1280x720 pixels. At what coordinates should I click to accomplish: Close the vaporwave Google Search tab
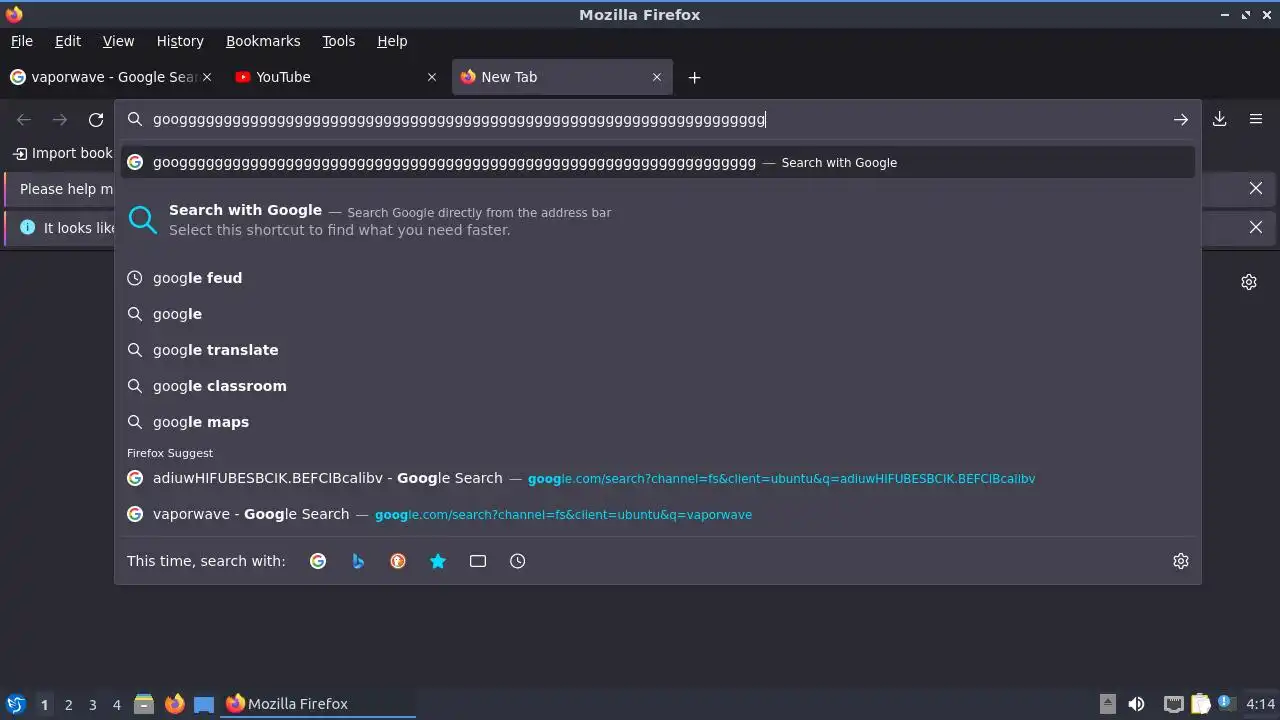click(207, 77)
